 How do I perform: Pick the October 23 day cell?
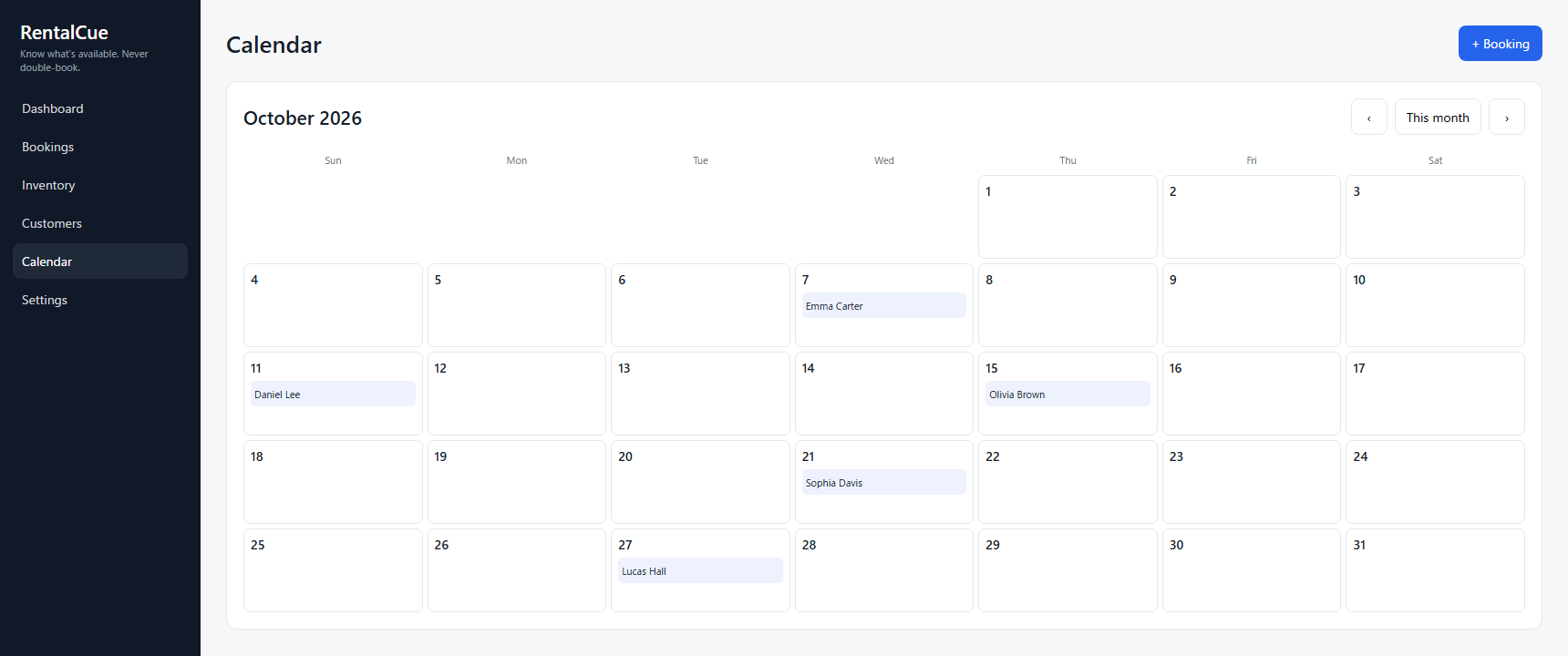(1252, 482)
